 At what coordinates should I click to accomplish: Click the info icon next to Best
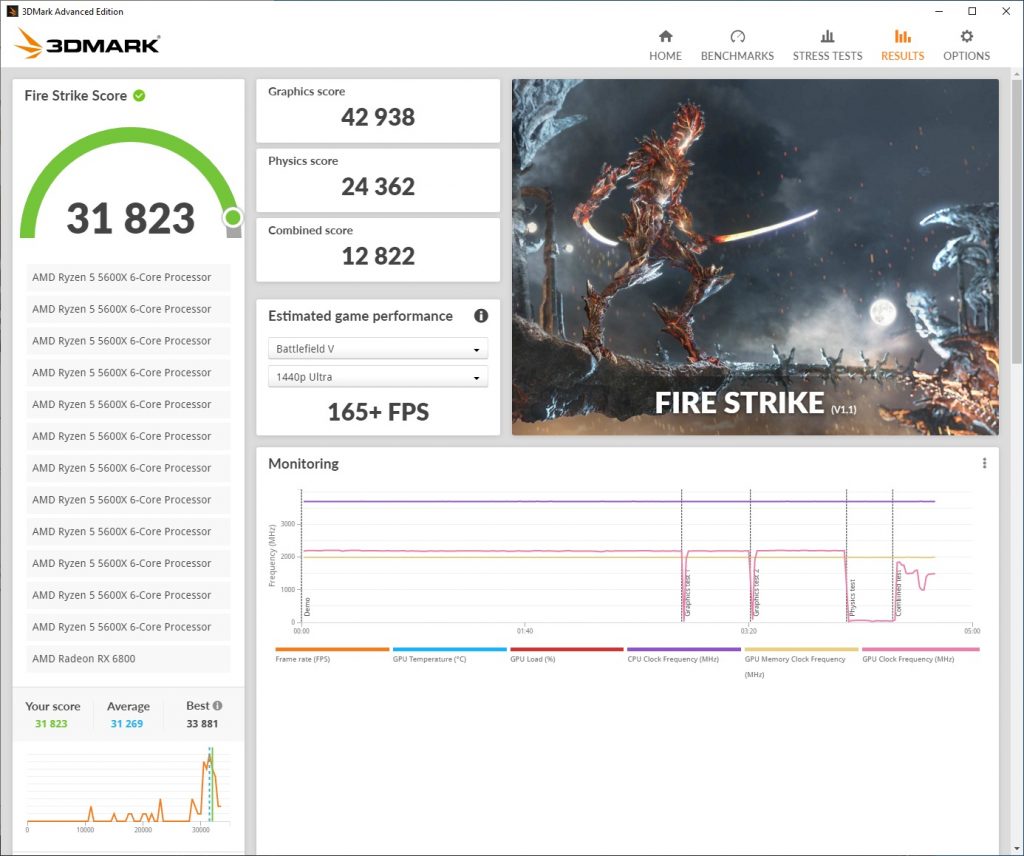point(217,706)
